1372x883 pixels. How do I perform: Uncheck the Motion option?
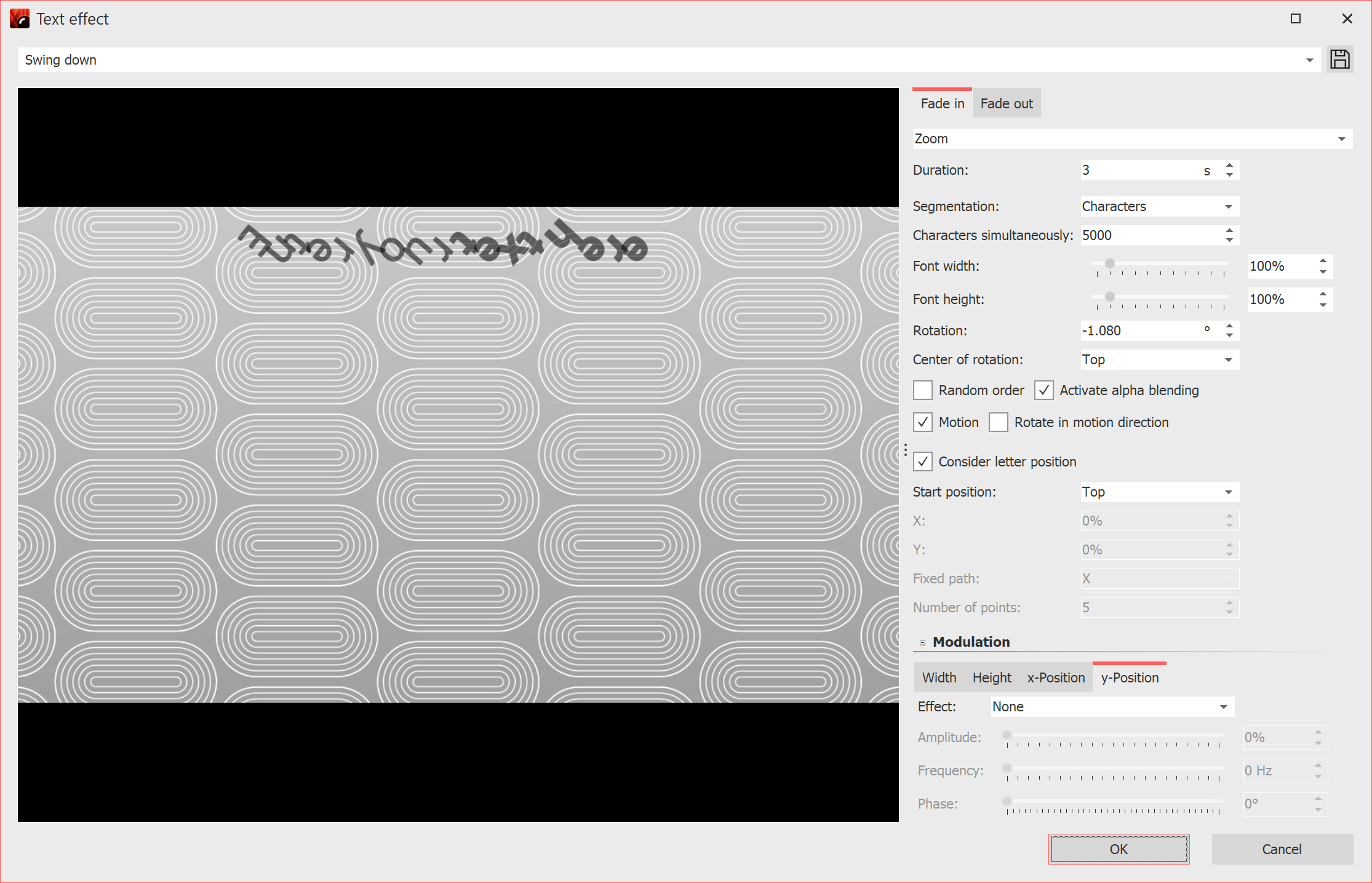click(922, 422)
